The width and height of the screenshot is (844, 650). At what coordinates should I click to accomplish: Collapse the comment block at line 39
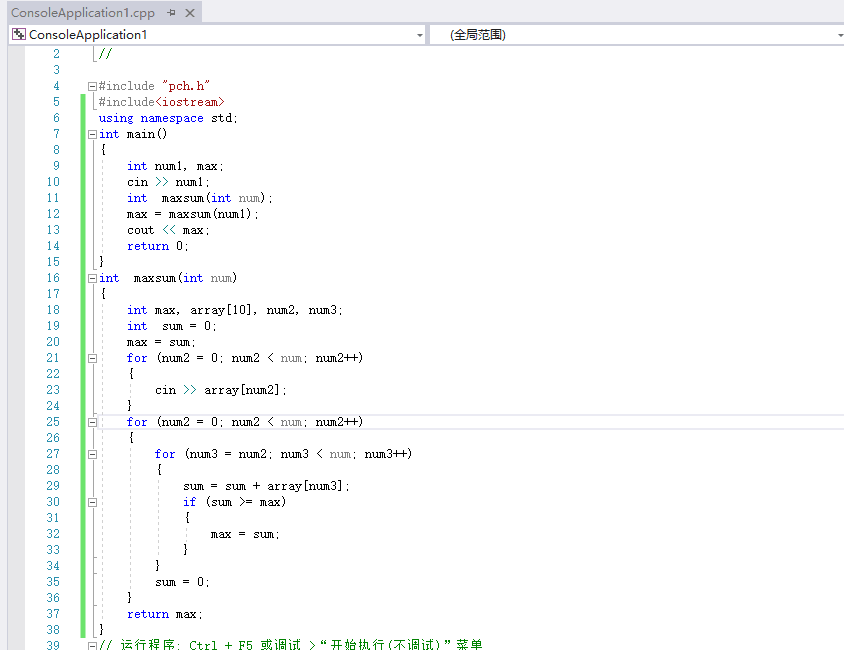92,646
